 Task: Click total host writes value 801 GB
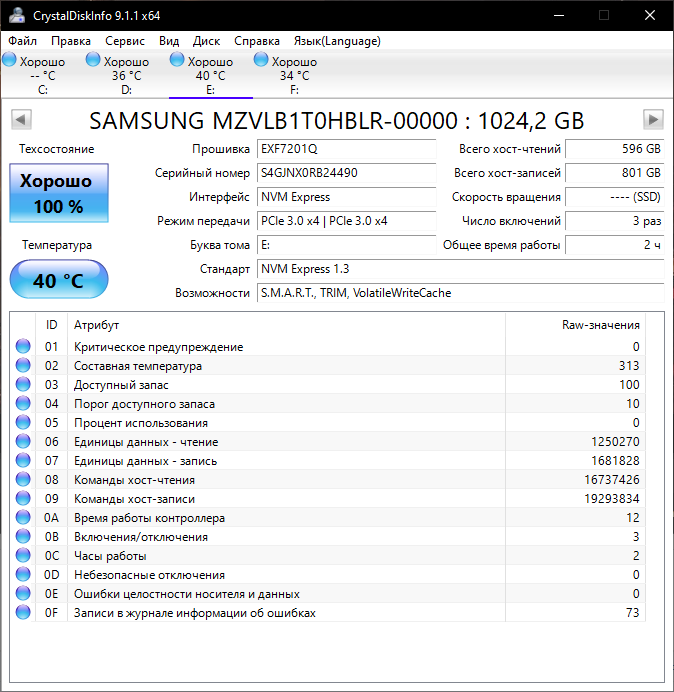pos(614,173)
